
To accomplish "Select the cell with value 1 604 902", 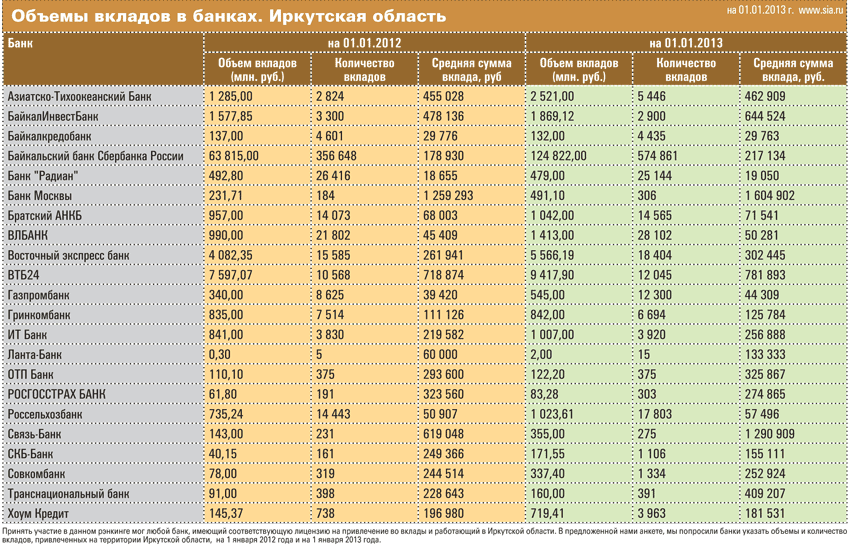I will [770, 196].
